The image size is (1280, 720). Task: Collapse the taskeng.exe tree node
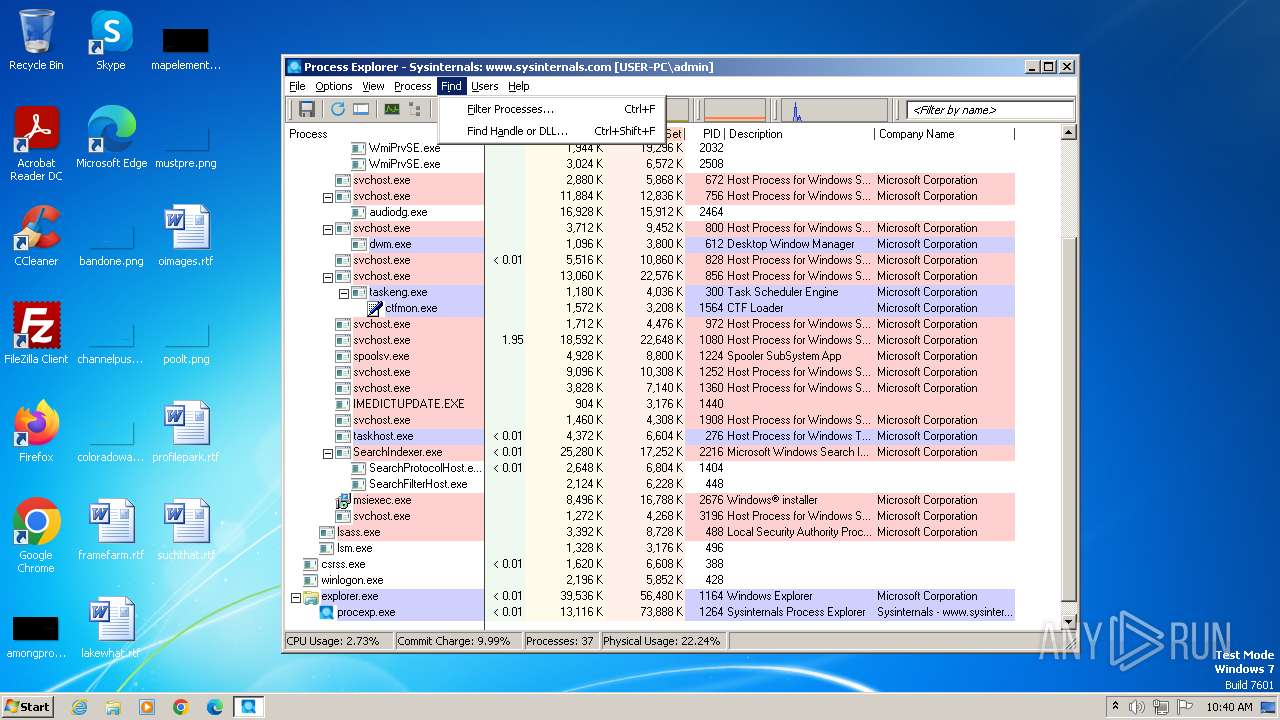343,293
